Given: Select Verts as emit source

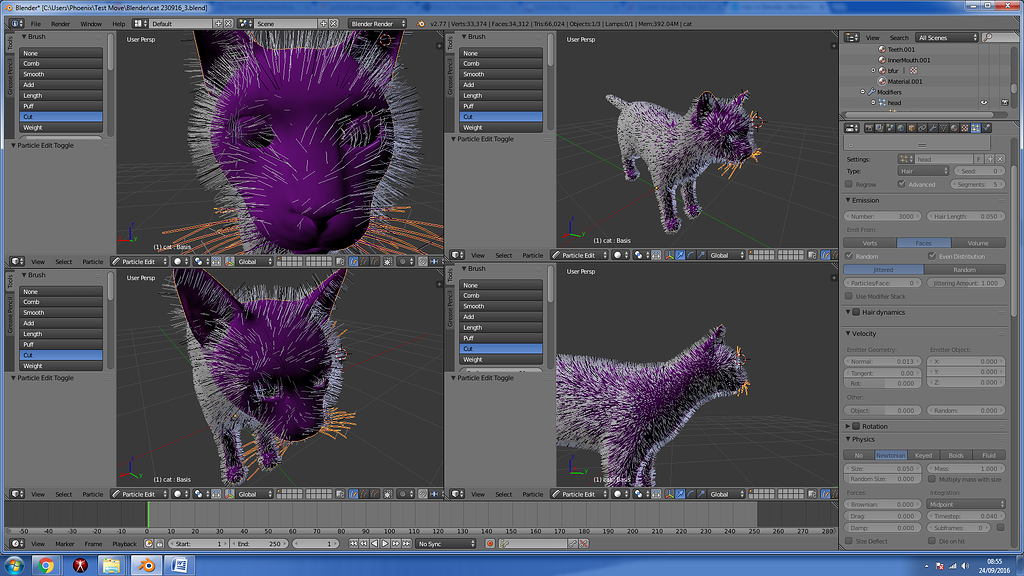Looking at the screenshot, I should 870,242.
